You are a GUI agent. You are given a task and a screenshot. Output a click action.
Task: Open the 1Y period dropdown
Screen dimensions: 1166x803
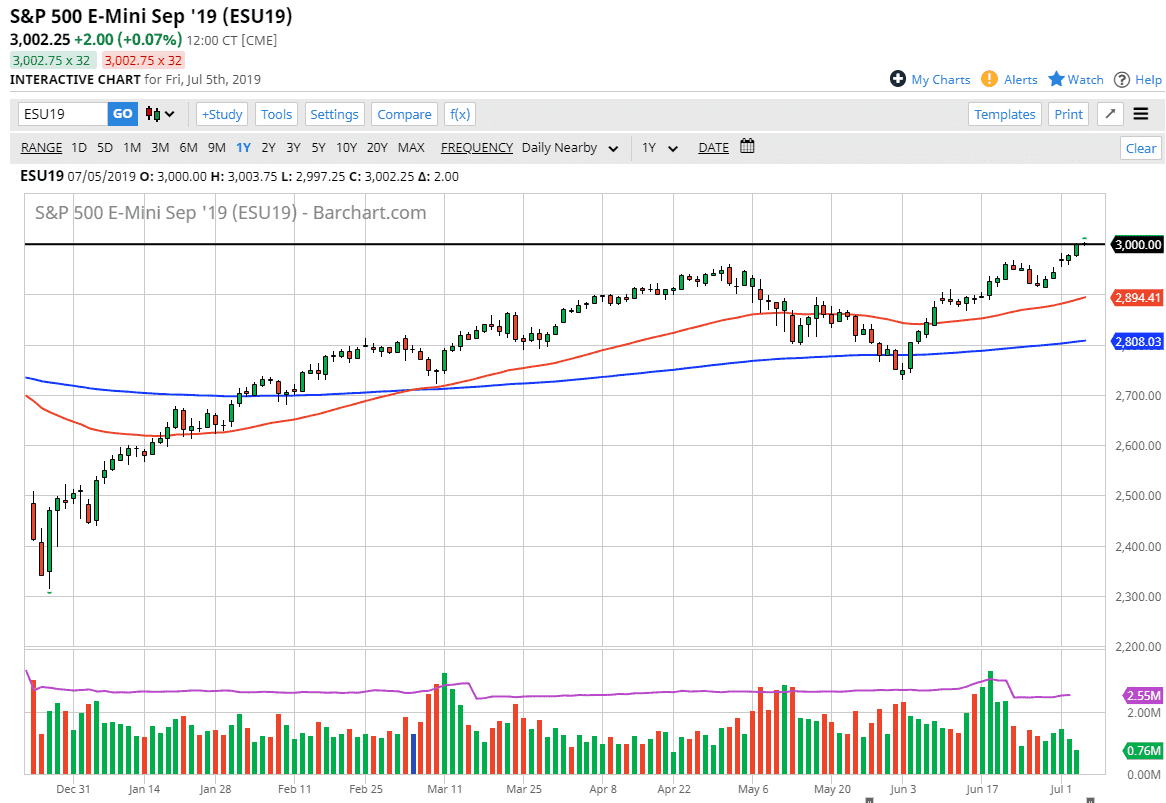[660, 147]
